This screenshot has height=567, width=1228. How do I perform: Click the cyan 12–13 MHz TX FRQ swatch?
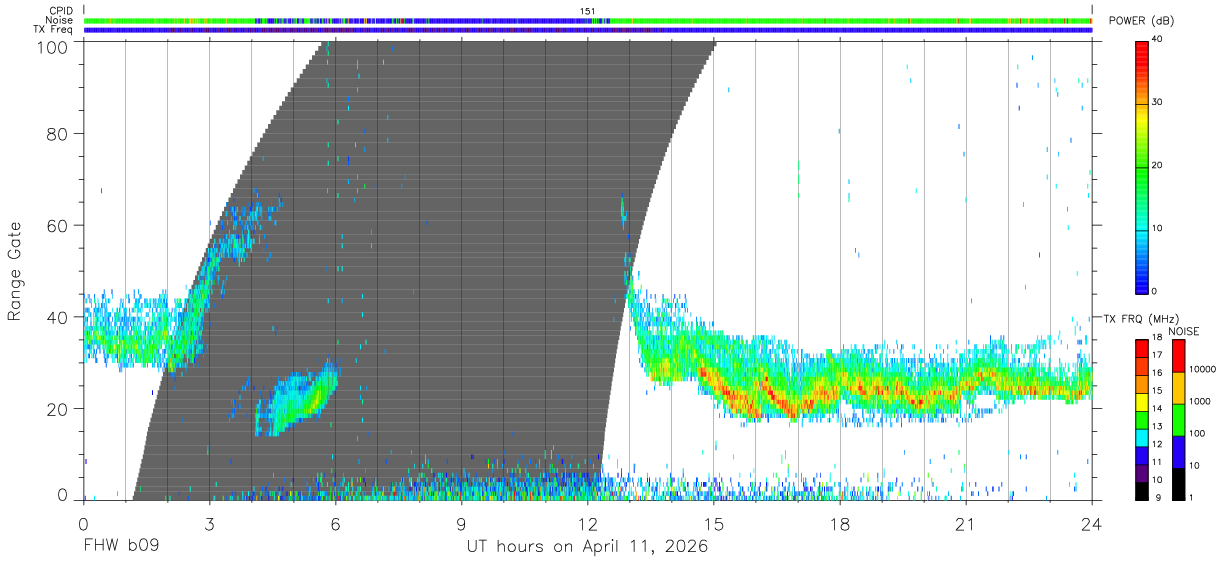tap(1142, 437)
